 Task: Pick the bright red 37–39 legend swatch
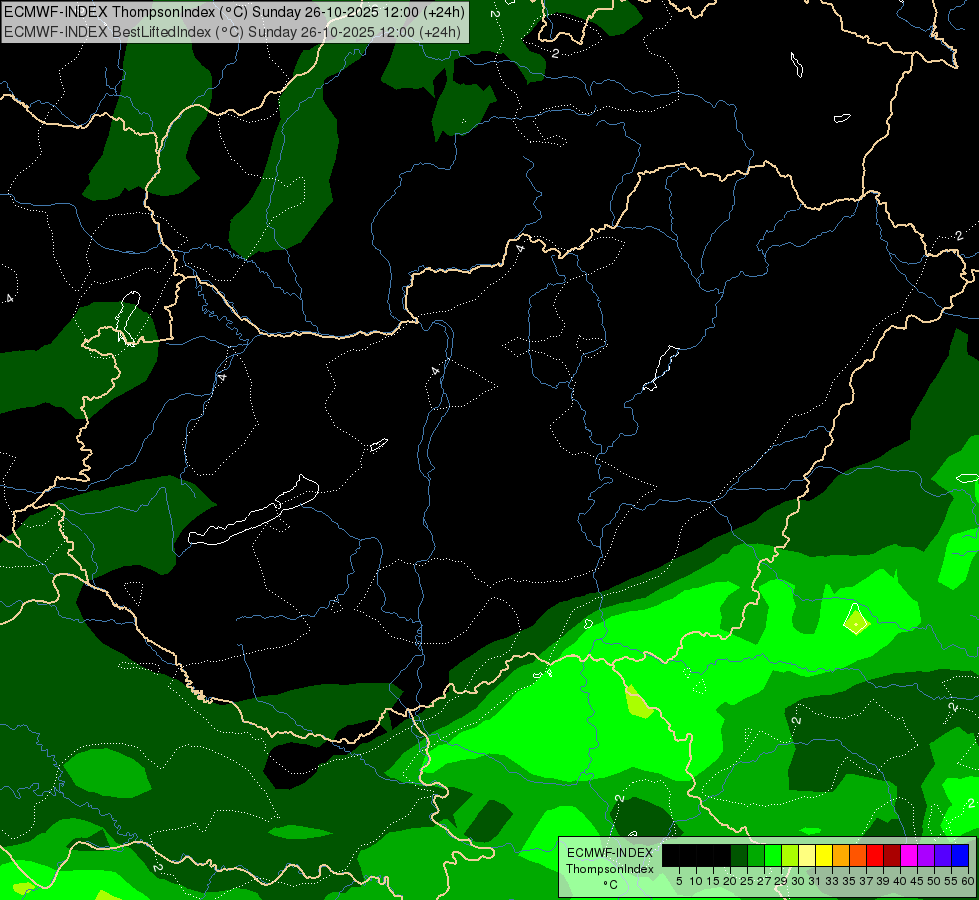[x=875, y=855]
